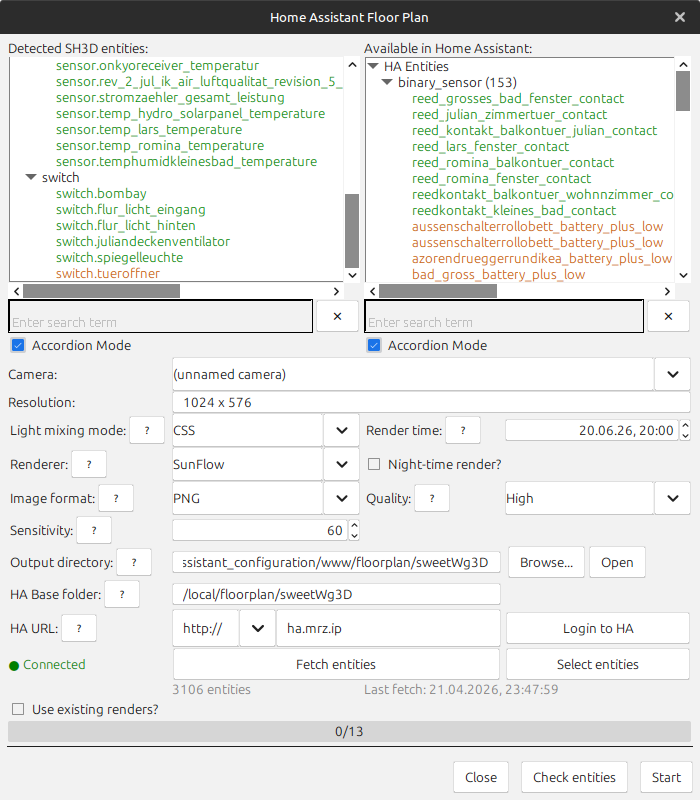
Task: Click vertical scrollbar thumb of SH3D list
Action: tap(352, 231)
